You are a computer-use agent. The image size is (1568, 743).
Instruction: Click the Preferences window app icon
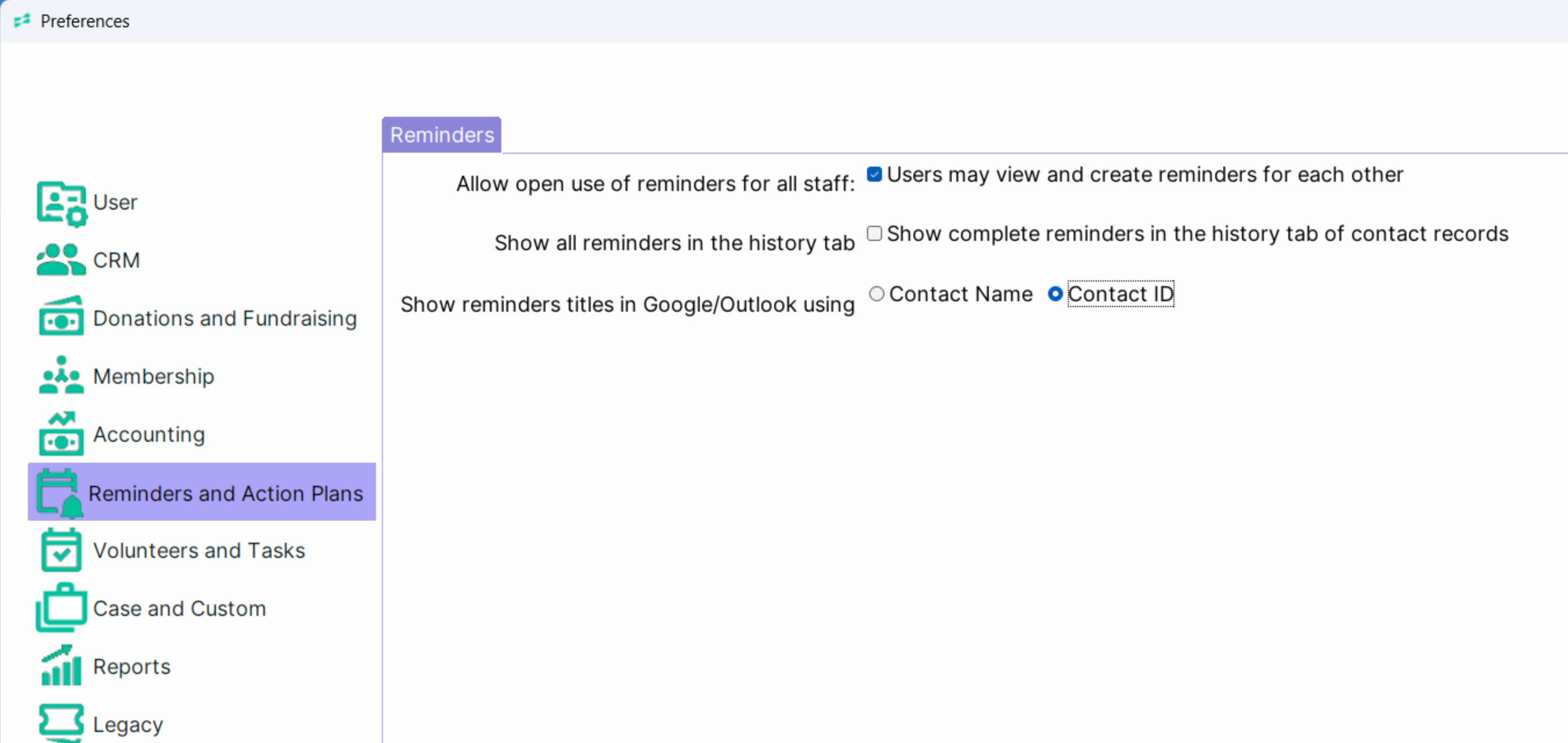[22, 21]
